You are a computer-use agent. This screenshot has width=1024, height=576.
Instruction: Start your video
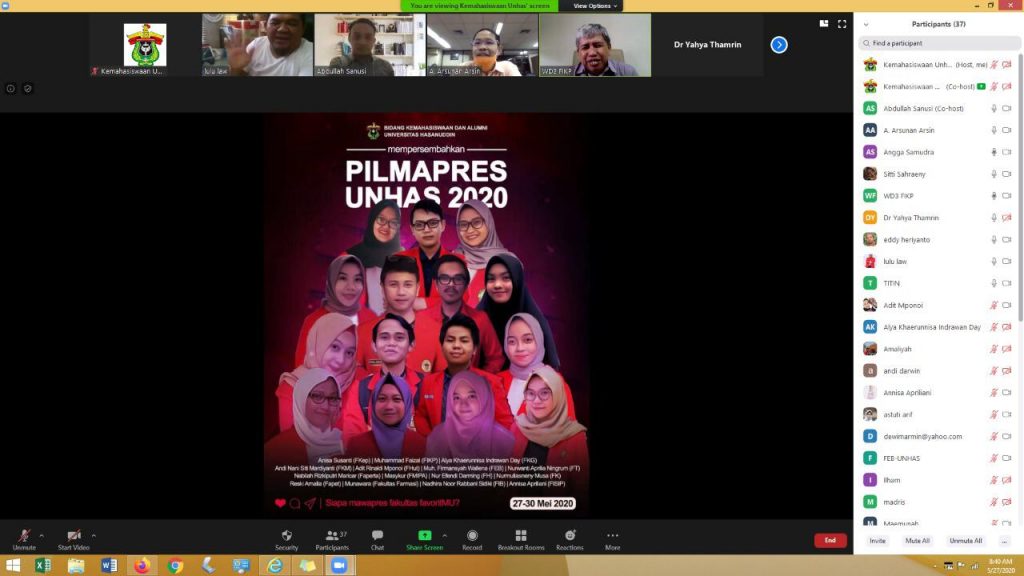coord(73,535)
